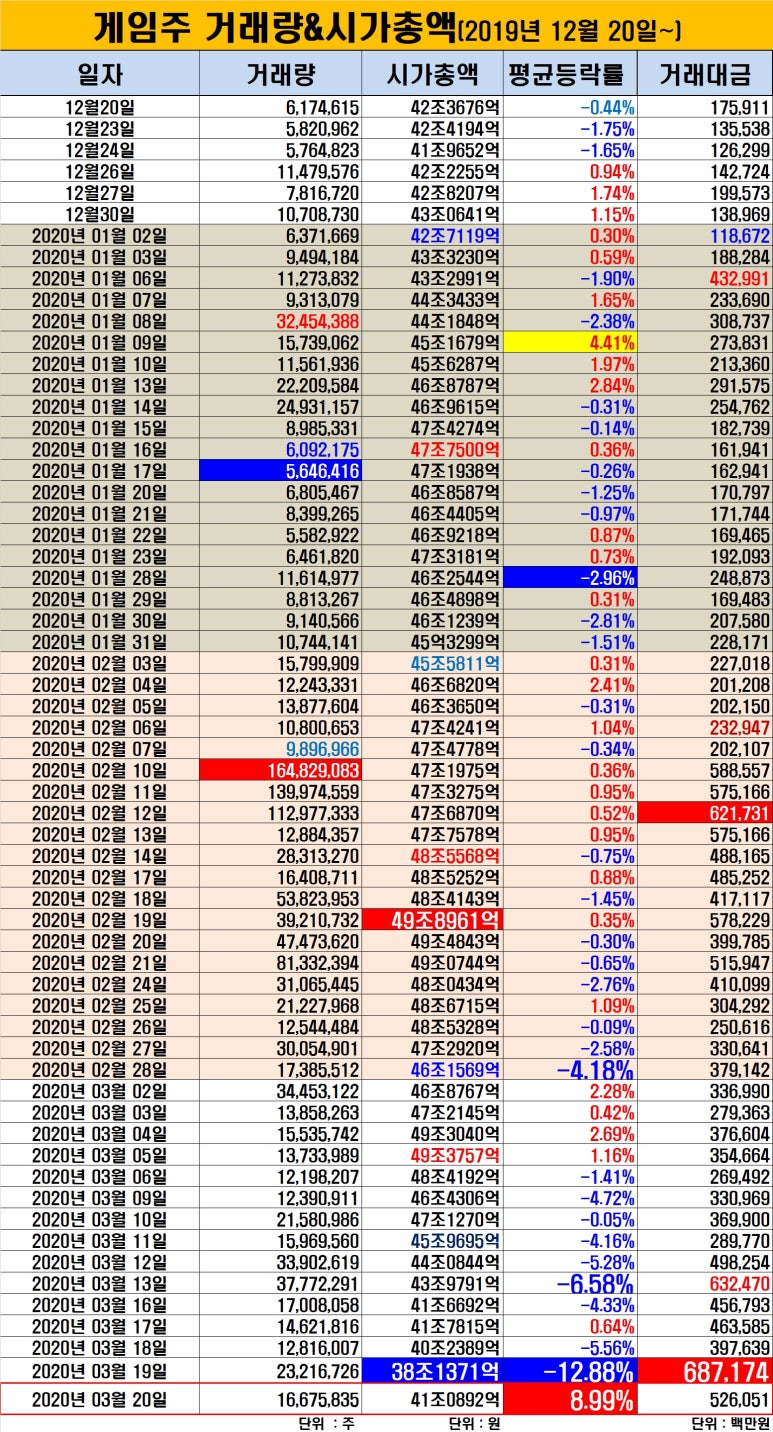
Task: Select the date cell 12월26일
Action: tap(100, 171)
